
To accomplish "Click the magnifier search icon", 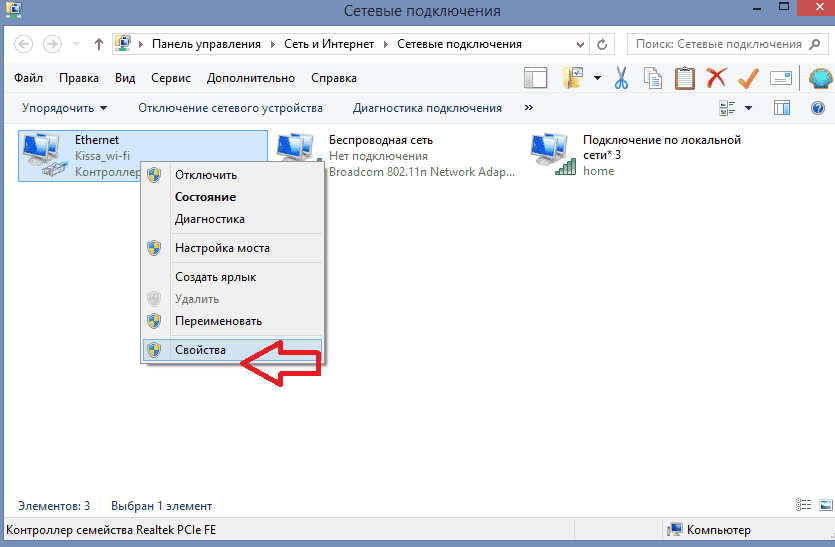I will click(814, 44).
